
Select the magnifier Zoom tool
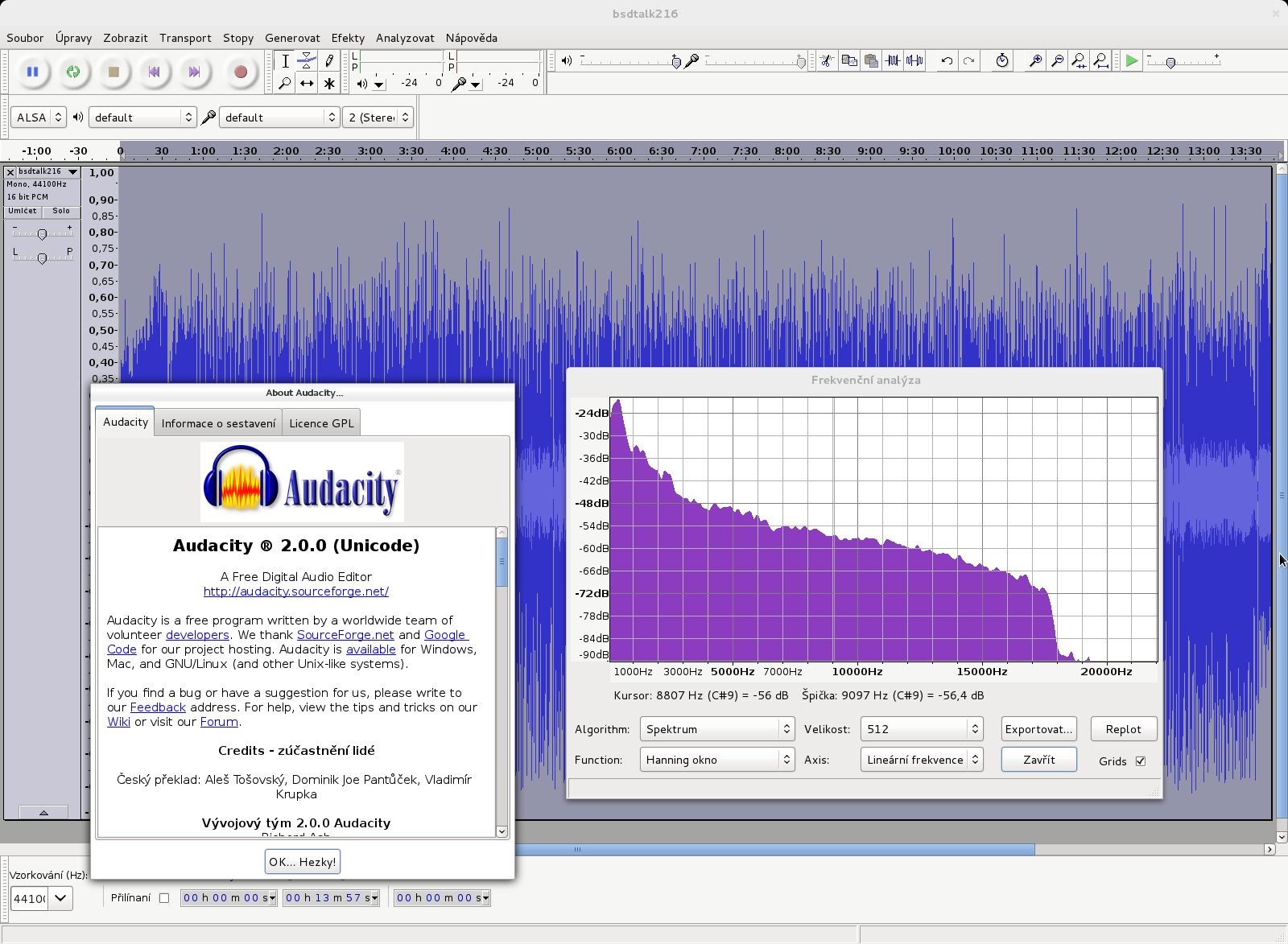[285, 83]
